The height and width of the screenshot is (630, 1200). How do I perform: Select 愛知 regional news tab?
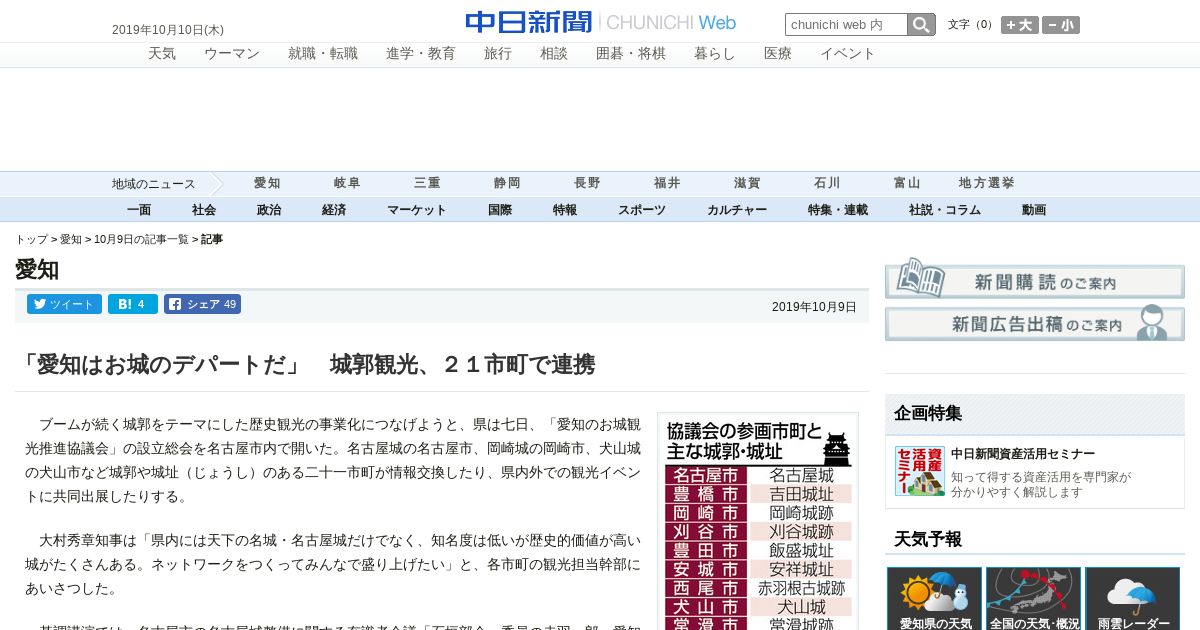pyautogui.click(x=267, y=184)
